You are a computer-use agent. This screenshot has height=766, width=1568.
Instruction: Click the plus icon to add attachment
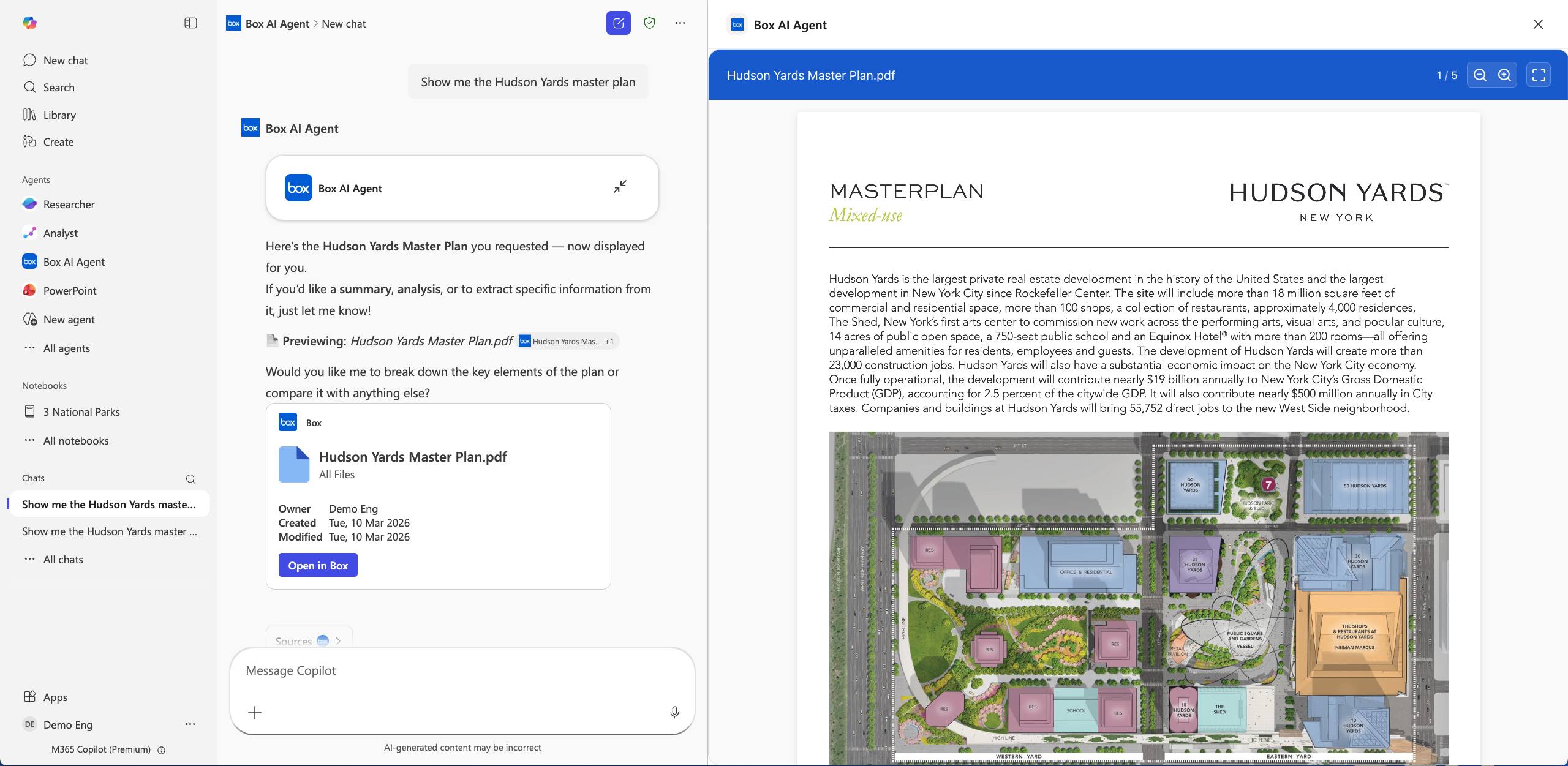(255, 712)
